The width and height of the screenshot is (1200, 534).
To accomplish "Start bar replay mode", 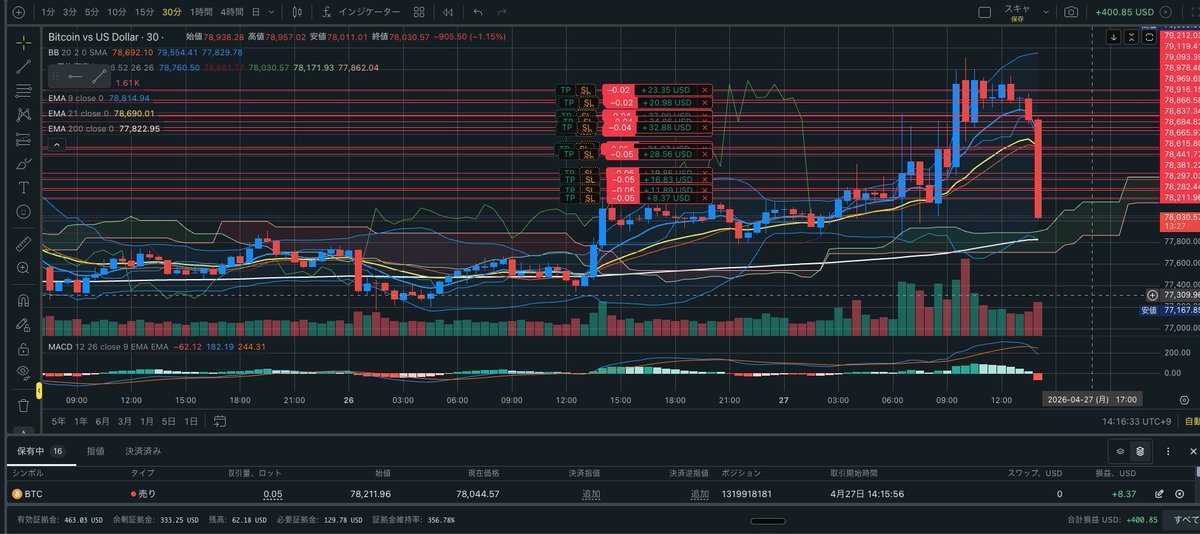I will pos(449,12).
